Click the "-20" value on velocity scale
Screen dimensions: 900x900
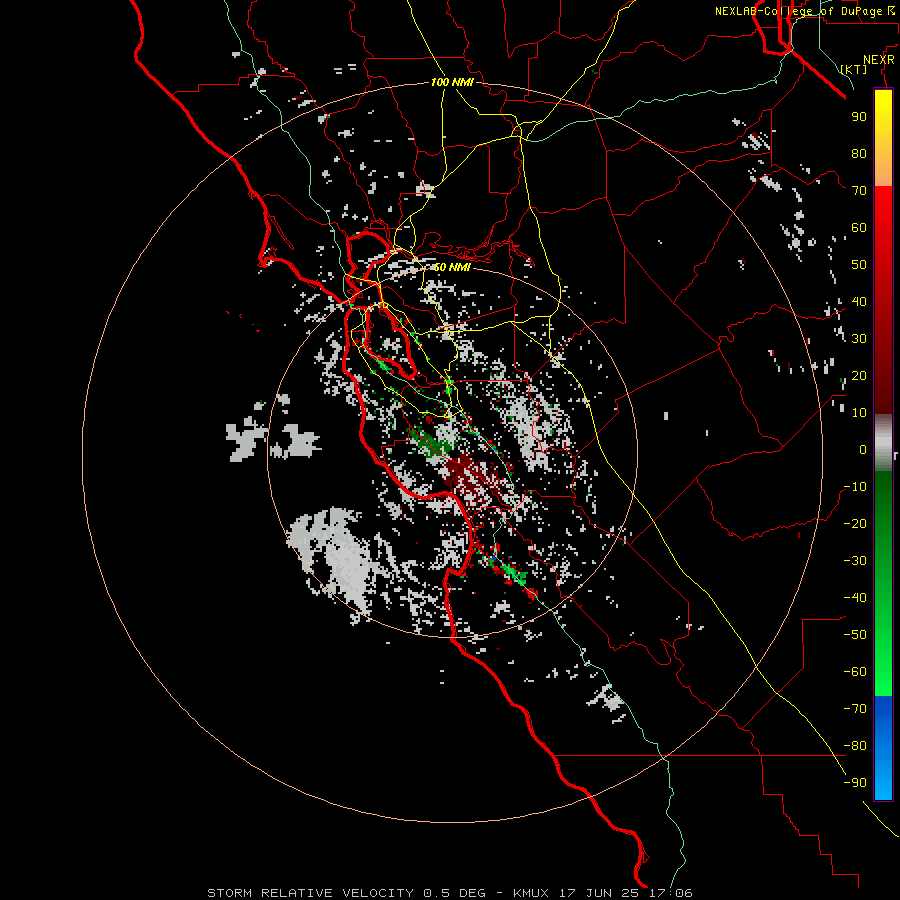[855, 523]
